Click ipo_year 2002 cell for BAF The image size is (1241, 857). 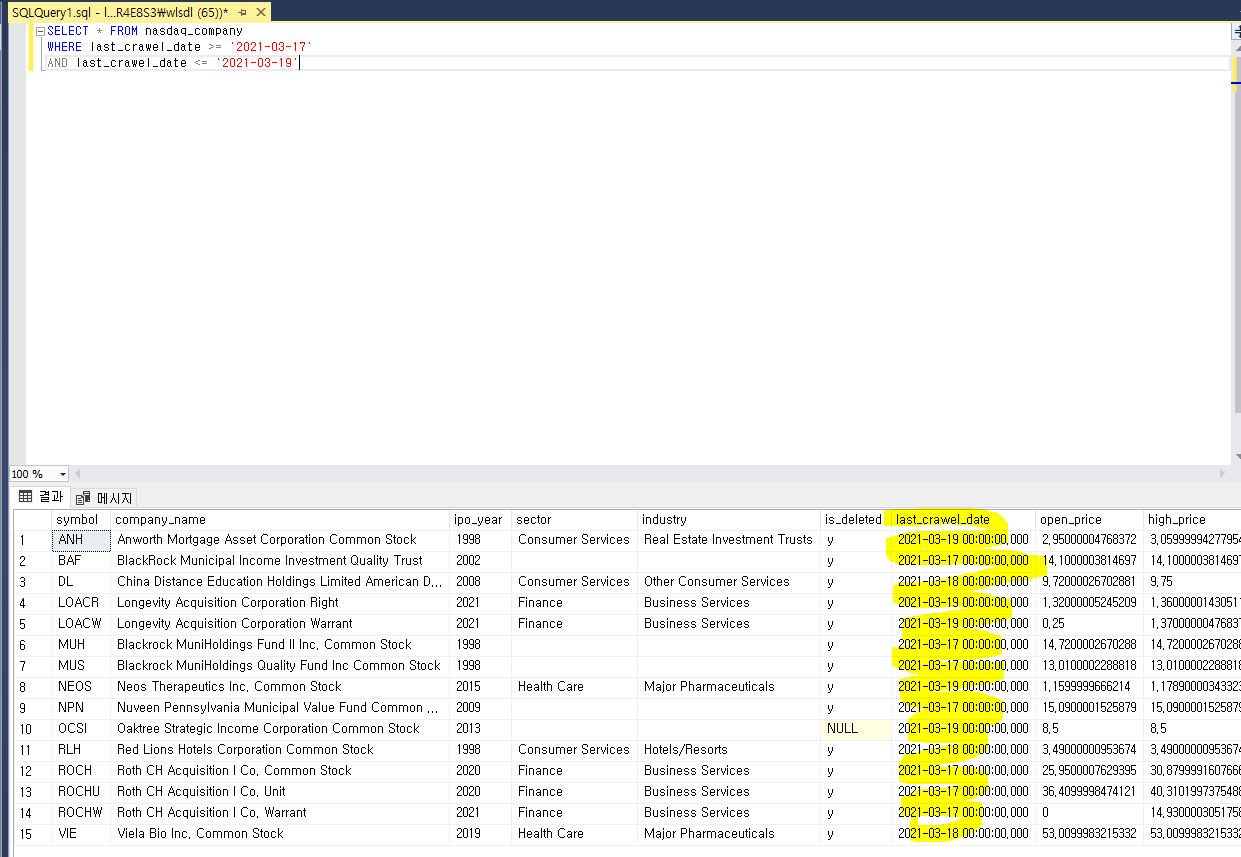[x=480, y=561]
